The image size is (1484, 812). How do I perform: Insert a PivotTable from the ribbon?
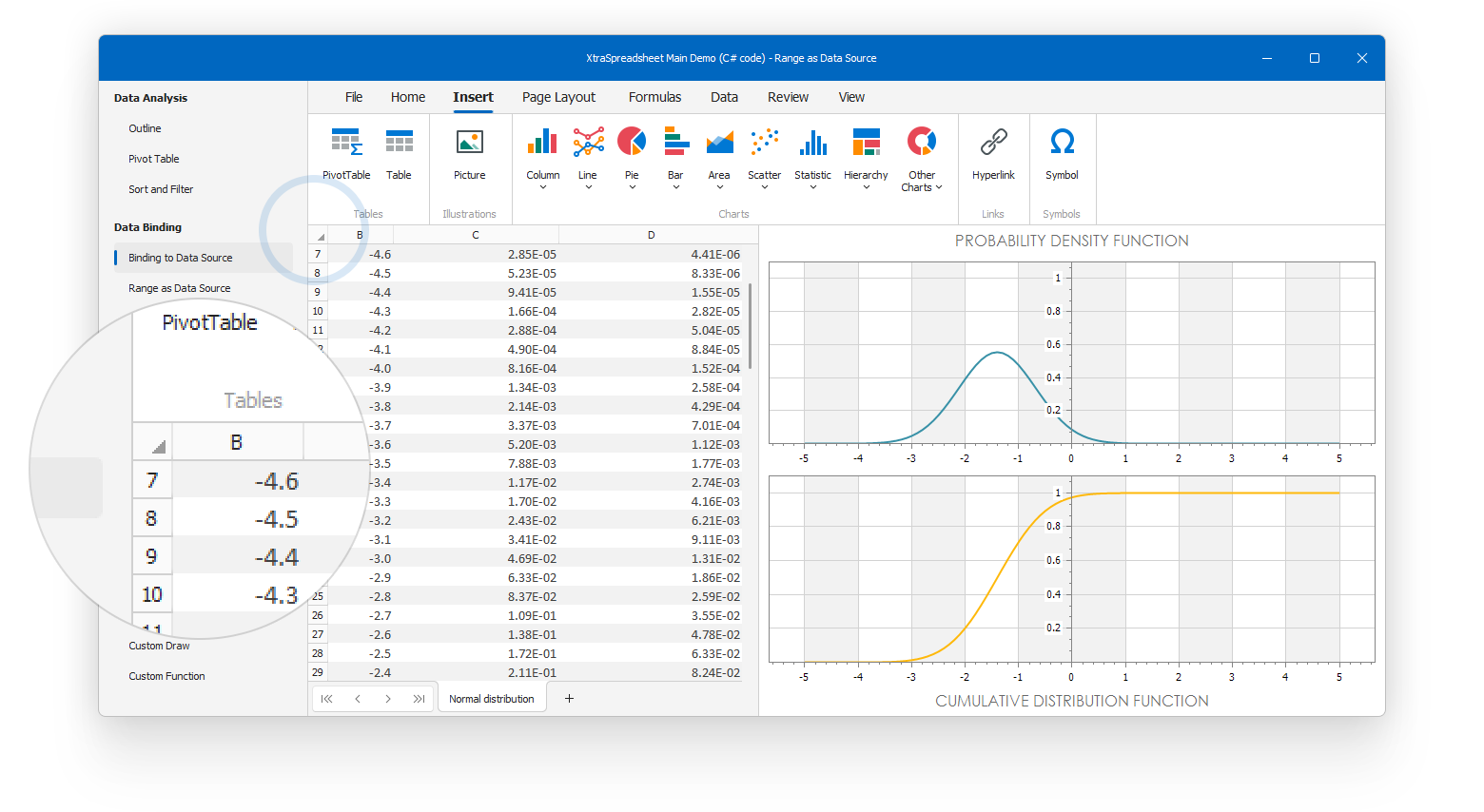pos(346,154)
